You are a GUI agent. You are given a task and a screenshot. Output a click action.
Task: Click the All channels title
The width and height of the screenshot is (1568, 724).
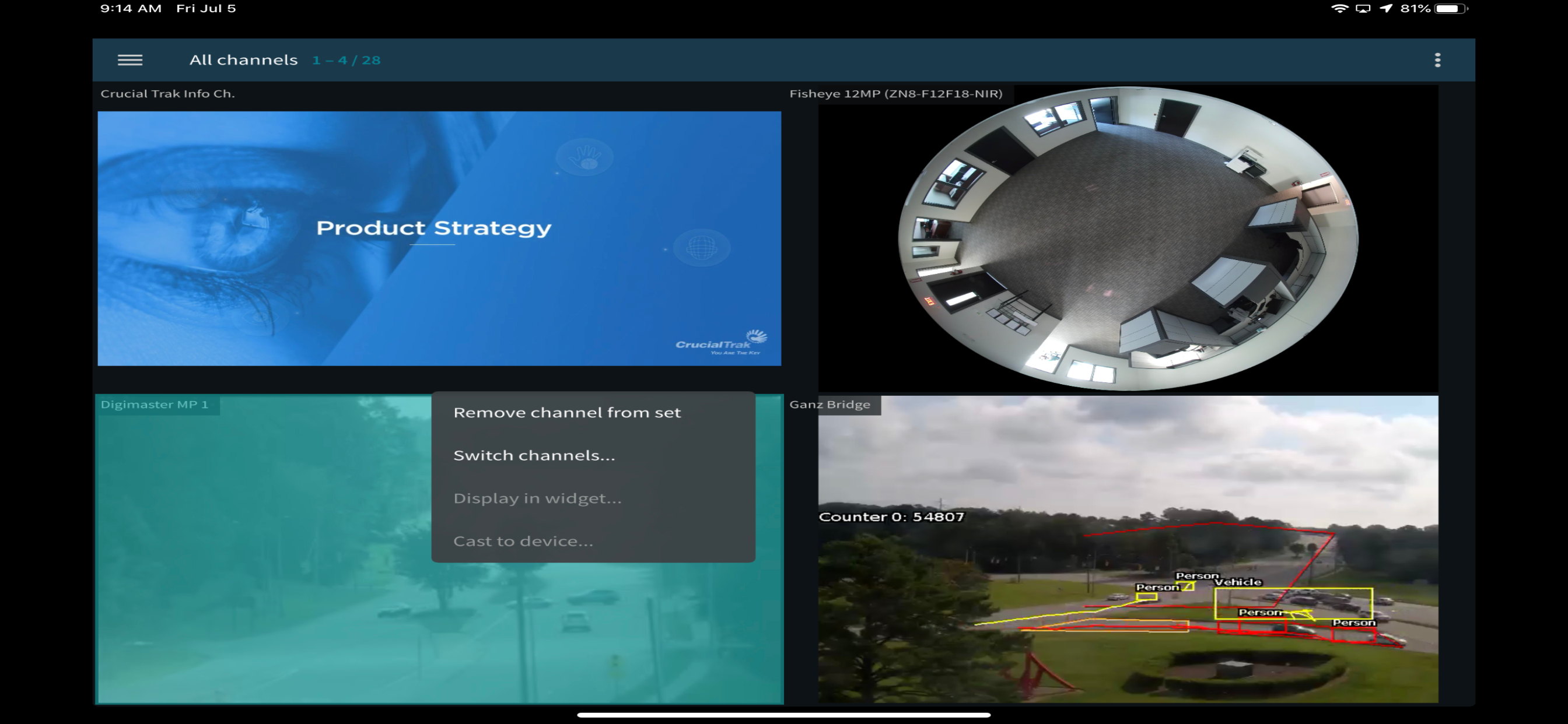click(243, 59)
